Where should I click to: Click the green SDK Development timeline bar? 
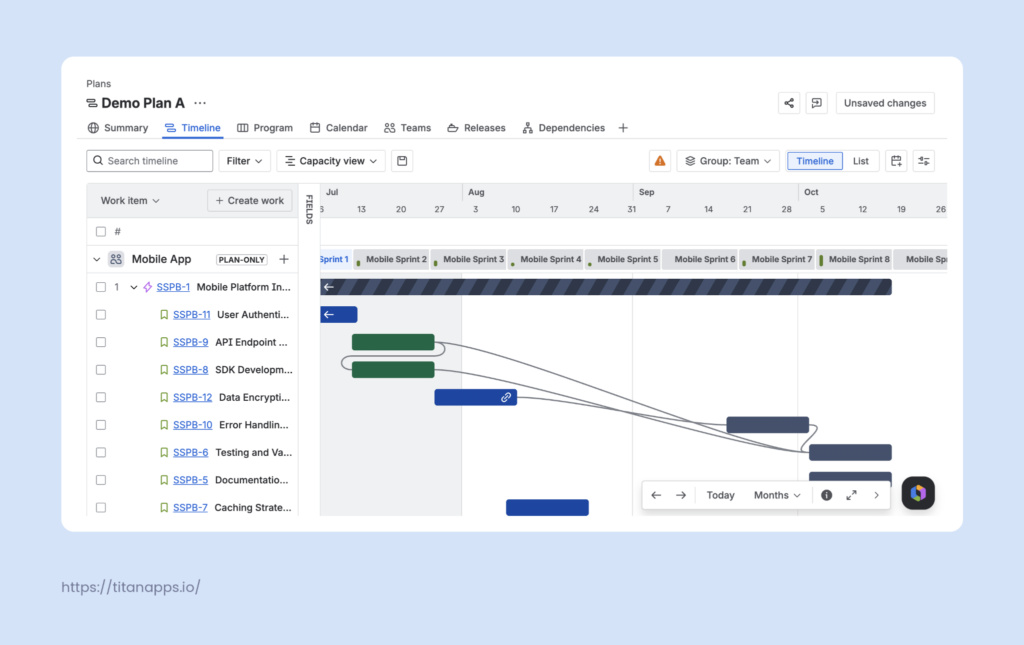393,370
